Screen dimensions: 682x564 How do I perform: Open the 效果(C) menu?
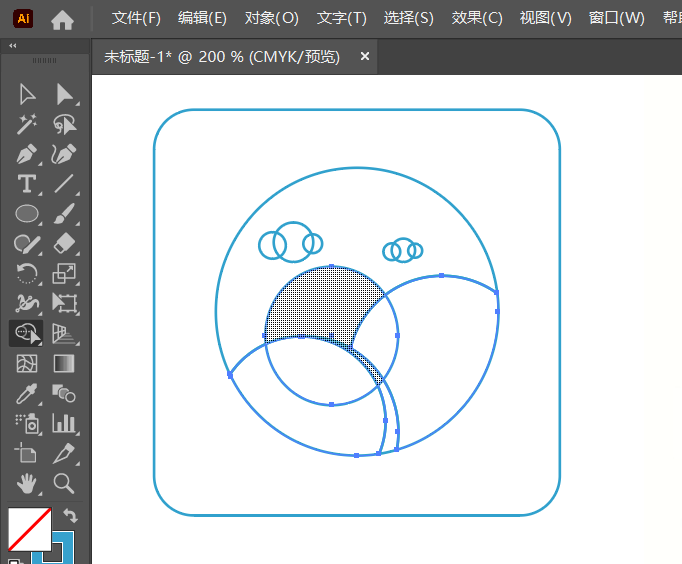click(x=477, y=18)
